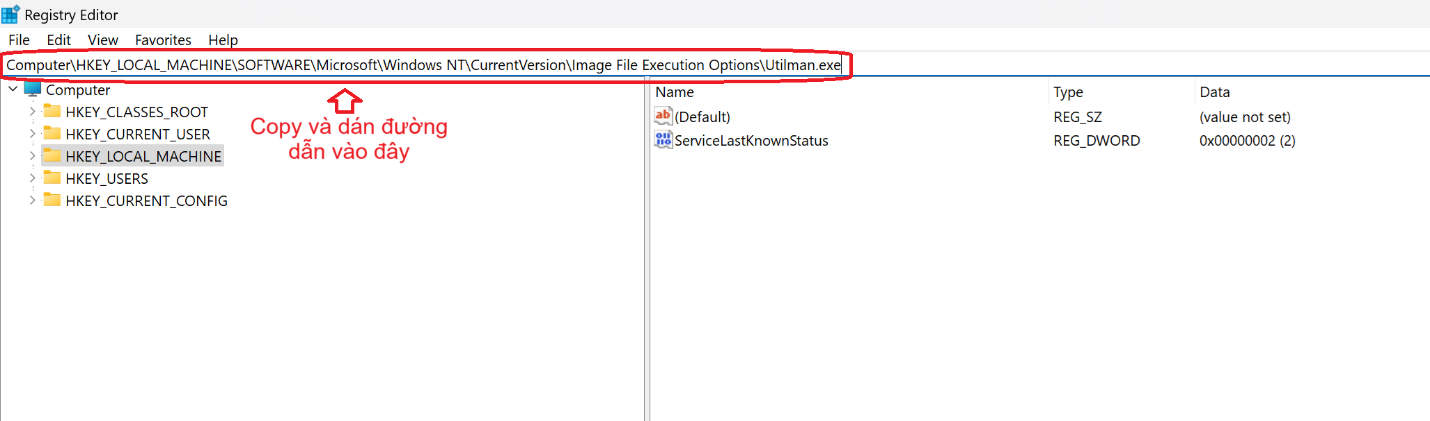Click the HKEY_CURRENT_CONFIG folder icon
The width and height of the screenshot is (1430, 421).
click(x=52, y=200)
